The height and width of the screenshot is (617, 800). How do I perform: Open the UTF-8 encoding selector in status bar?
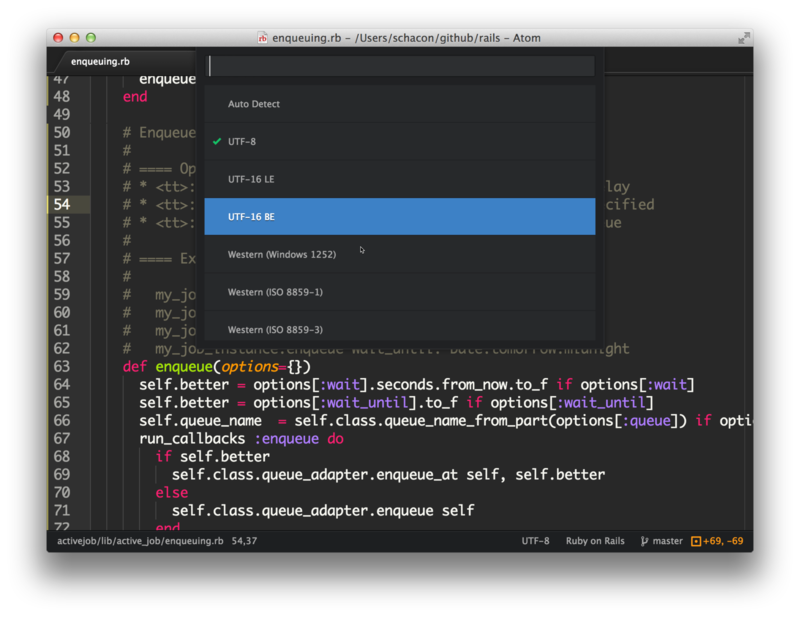pyautogui.click(x=535, y=541)
